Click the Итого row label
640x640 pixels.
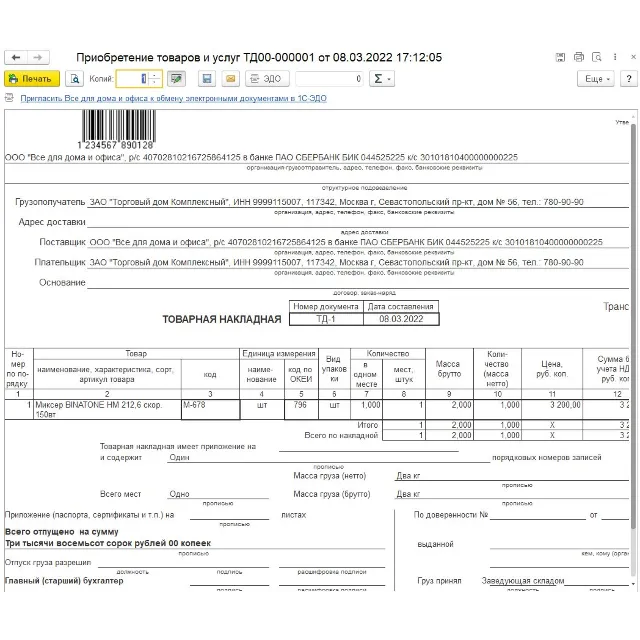(x=368, y=425)
